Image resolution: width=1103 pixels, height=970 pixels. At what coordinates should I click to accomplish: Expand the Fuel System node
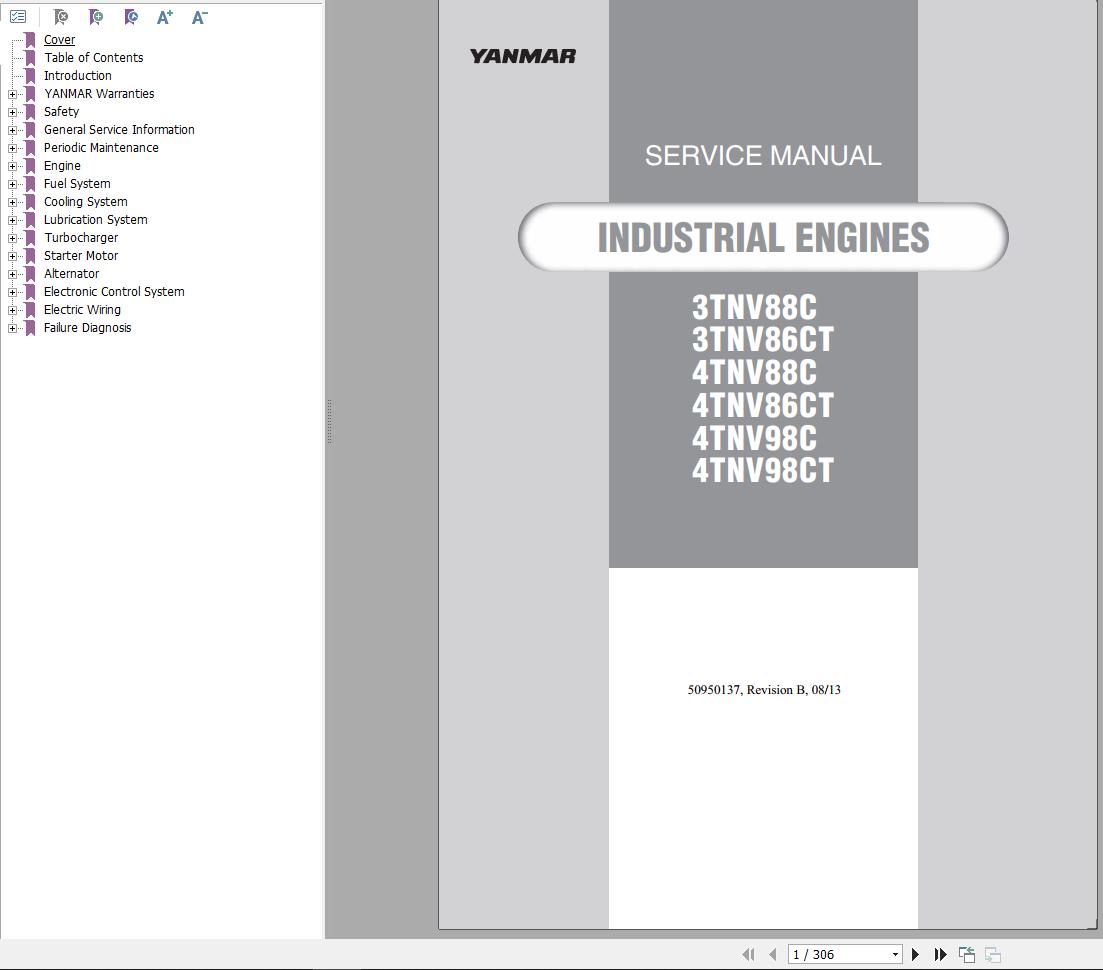pos(12,184)
